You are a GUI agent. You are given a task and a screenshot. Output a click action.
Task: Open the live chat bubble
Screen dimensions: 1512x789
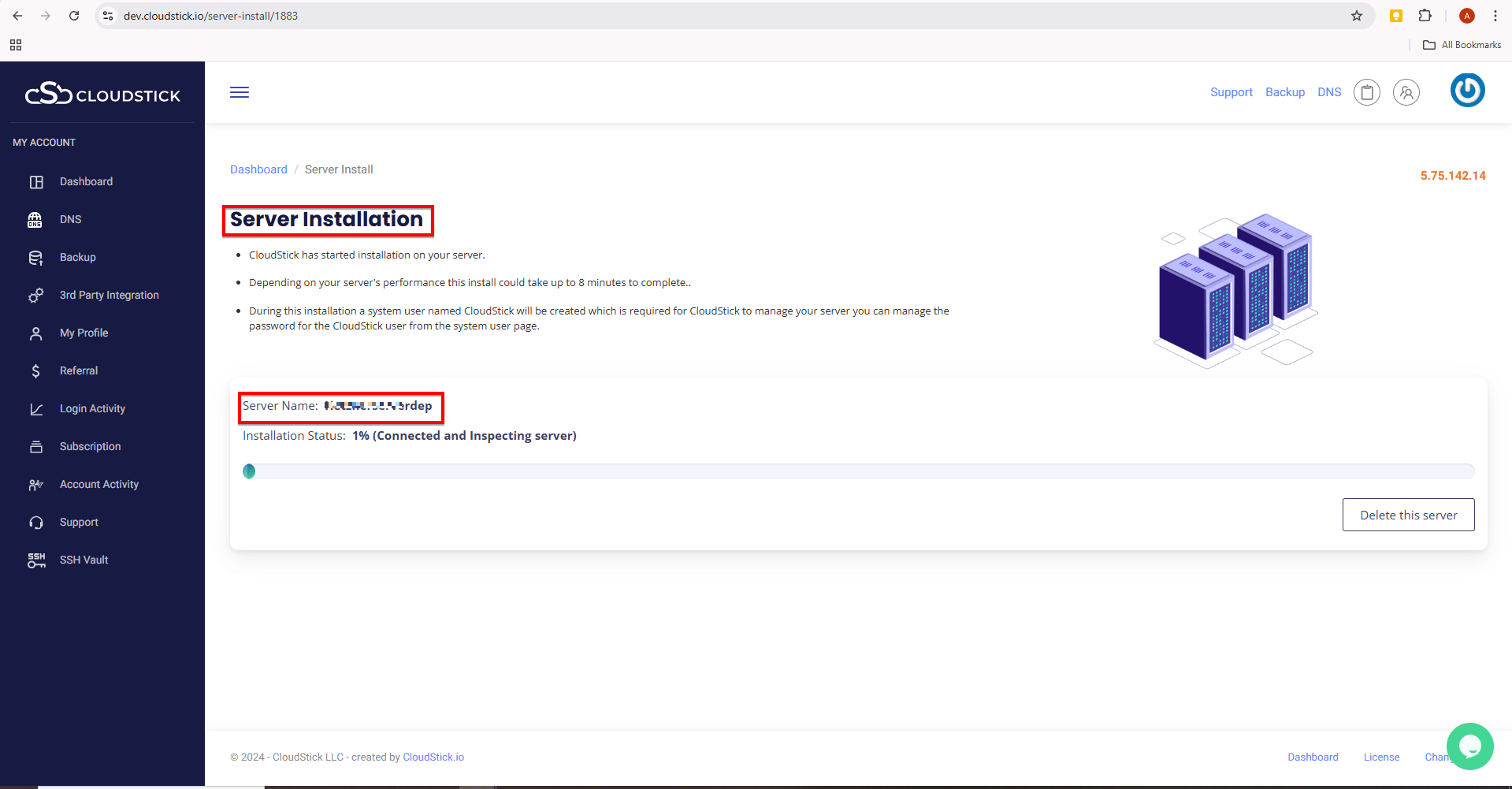coord(1469,746)
